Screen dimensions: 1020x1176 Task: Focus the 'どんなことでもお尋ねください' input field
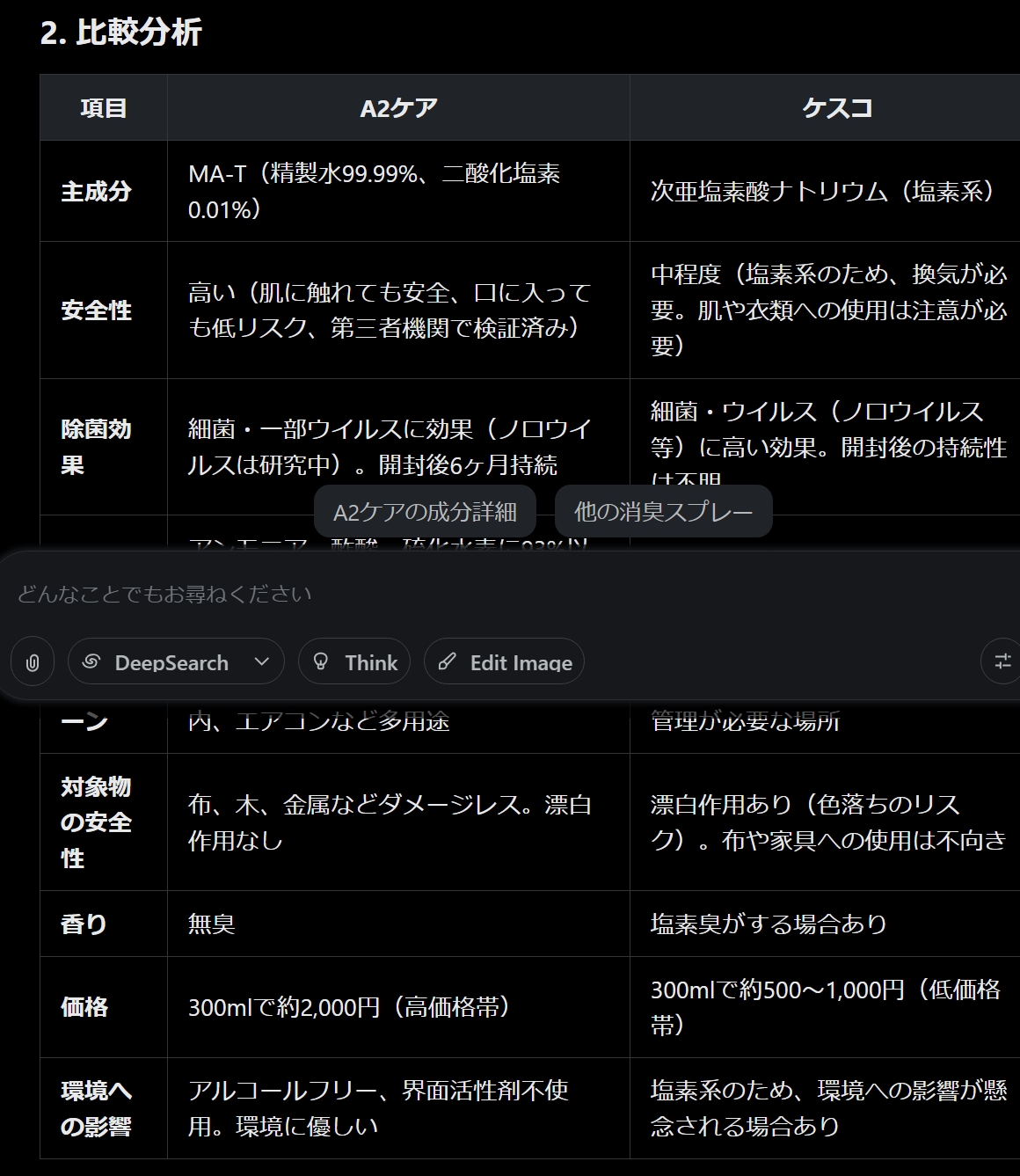click(x=510, y=594)
